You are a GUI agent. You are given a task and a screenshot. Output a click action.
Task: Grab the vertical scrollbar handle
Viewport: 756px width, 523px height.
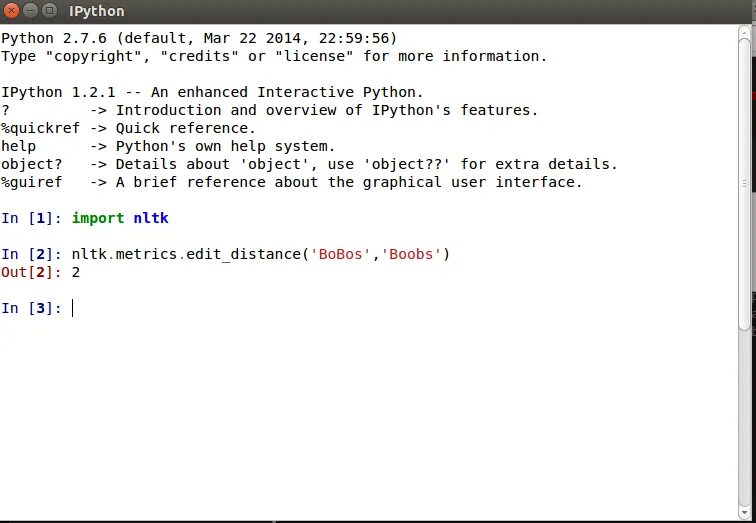click(744, 180)
